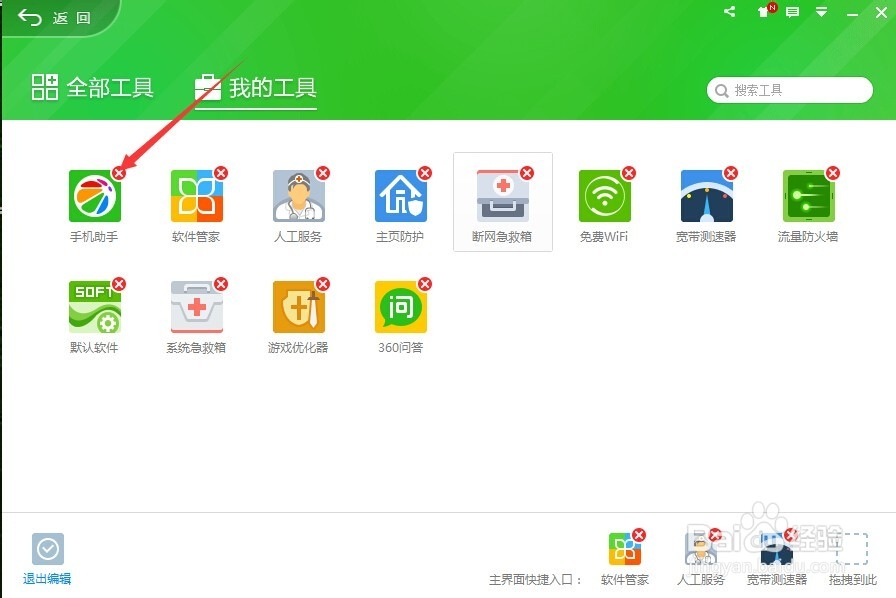Remove 游戏优化器 from the list

click(x=323, y=284)
